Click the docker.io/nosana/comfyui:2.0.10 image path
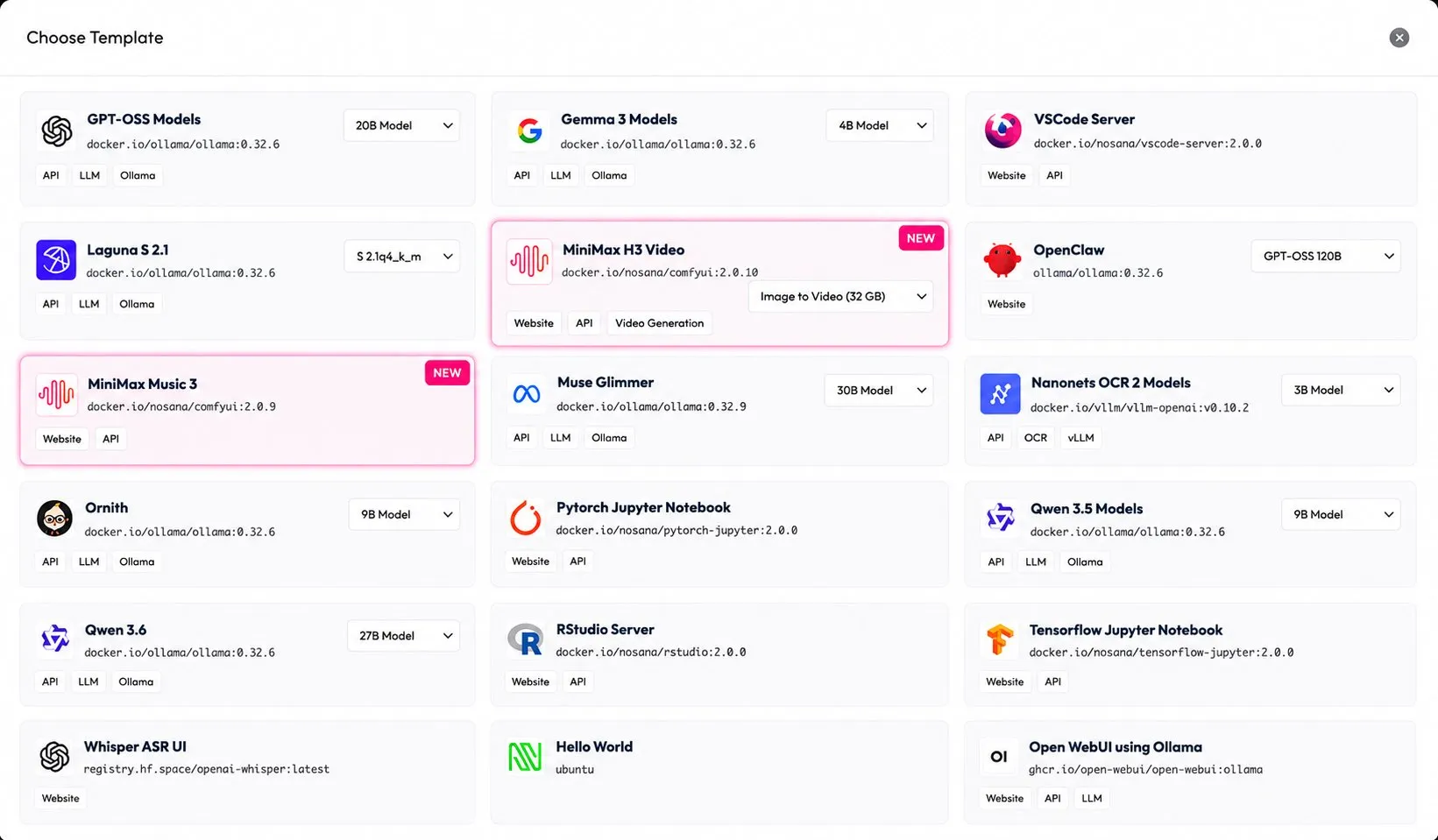The height and width of the screenshot is (840, 1438). tap(660, 272)
